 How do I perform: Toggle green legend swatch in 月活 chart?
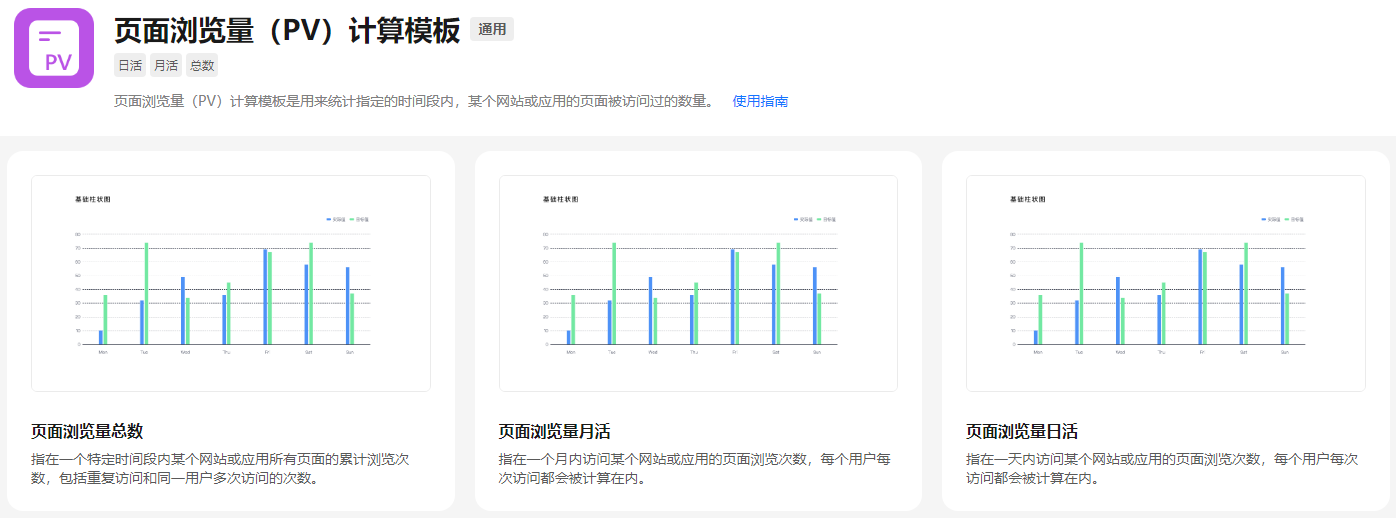click(819, 219)
